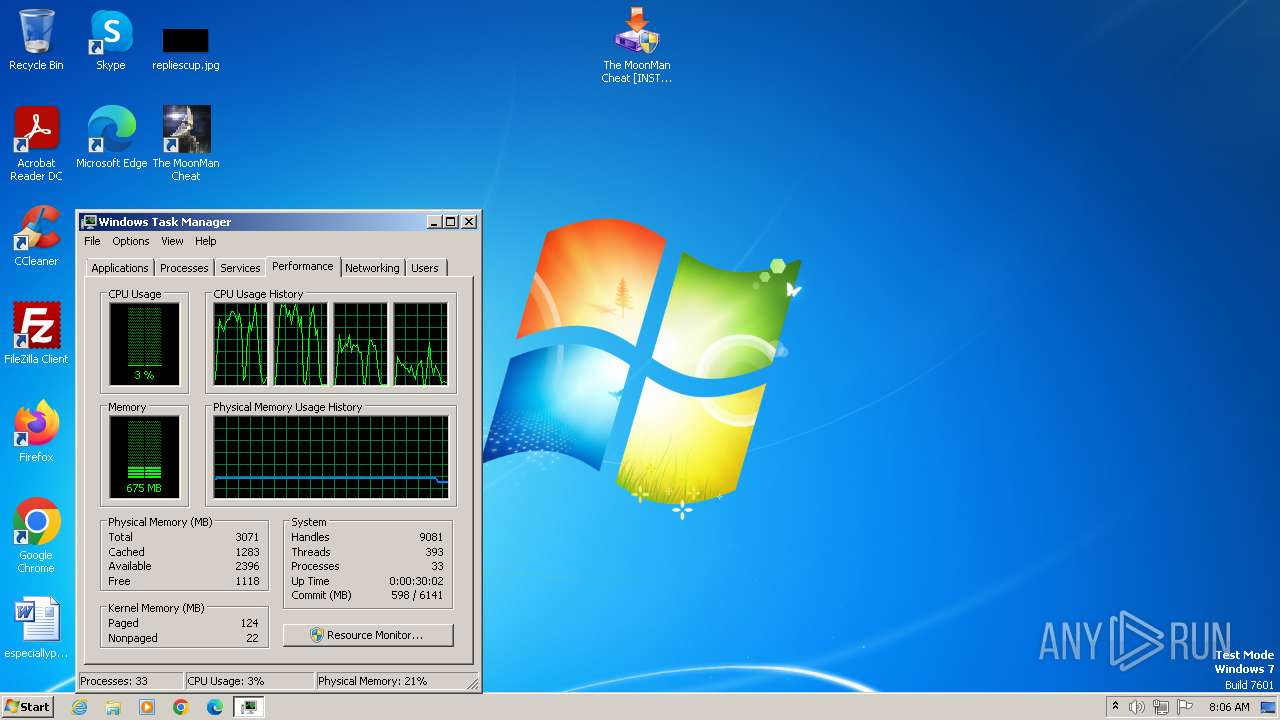Open the Options menu
The height and width of the screenshot is (720, 1280).
tap(131, 241)
